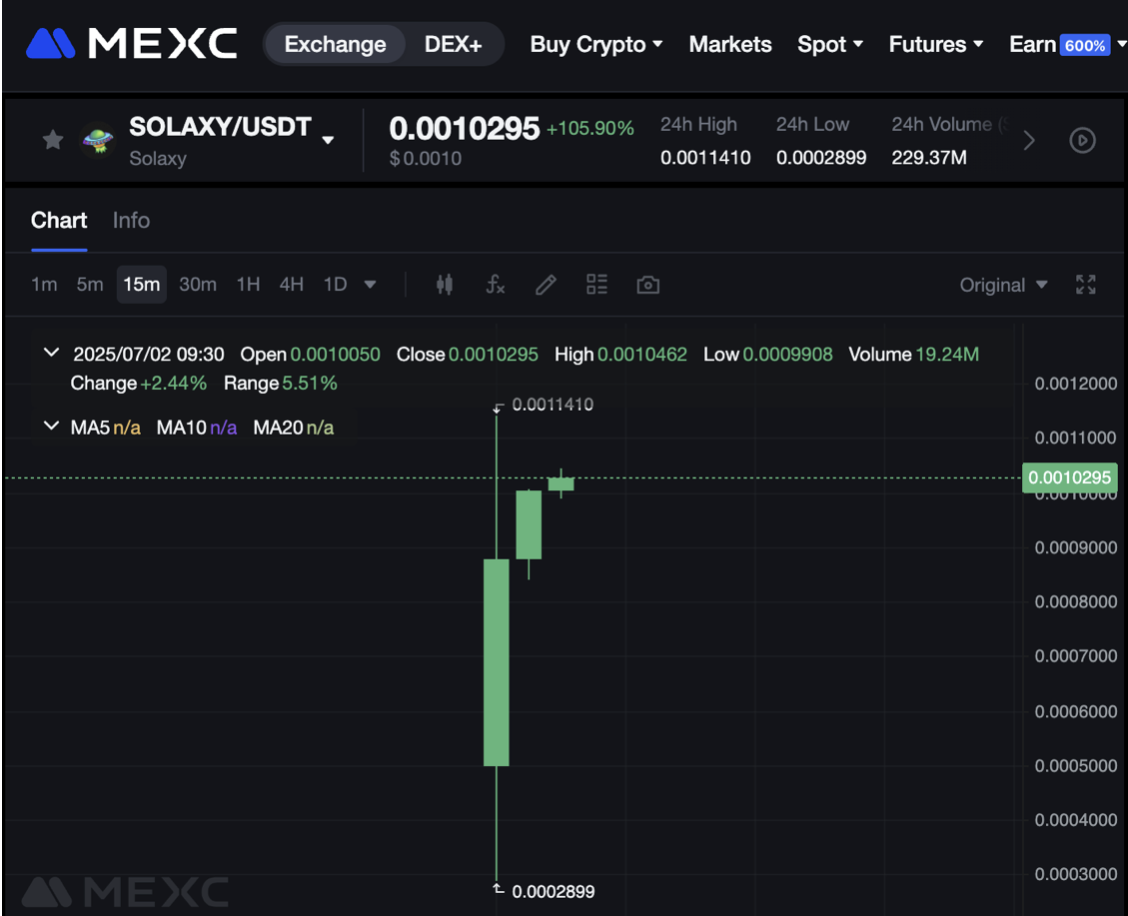Show more 24h stats with right chevron
The image size is (1128, 916).
(1029, 140)
